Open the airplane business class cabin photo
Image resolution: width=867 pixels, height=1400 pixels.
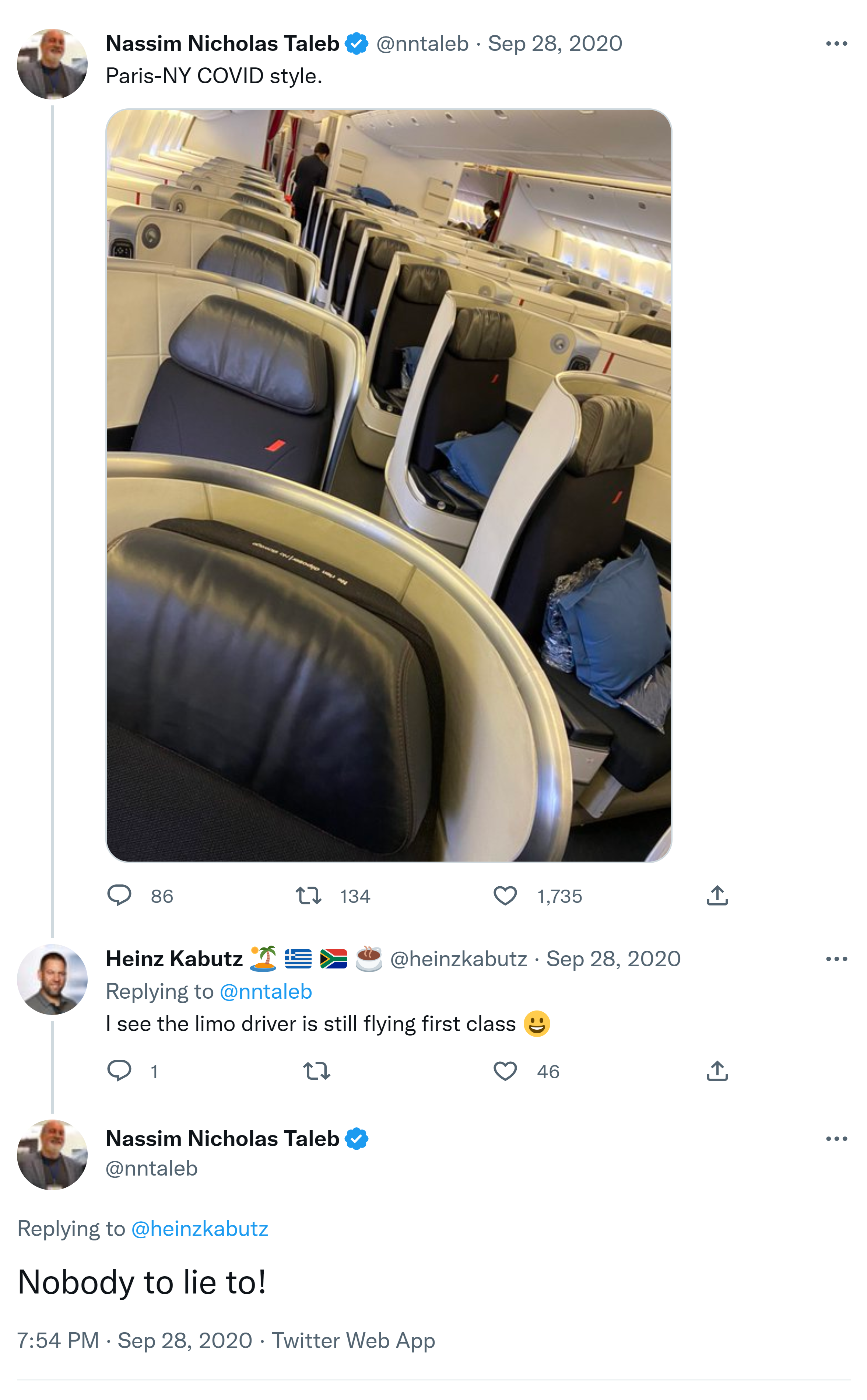388,485
